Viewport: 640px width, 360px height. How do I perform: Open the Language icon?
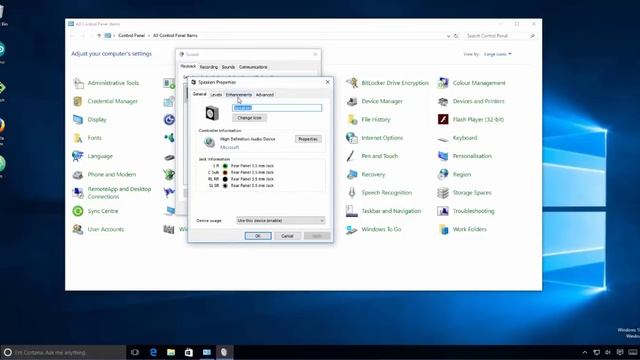(x=78, y=156)
